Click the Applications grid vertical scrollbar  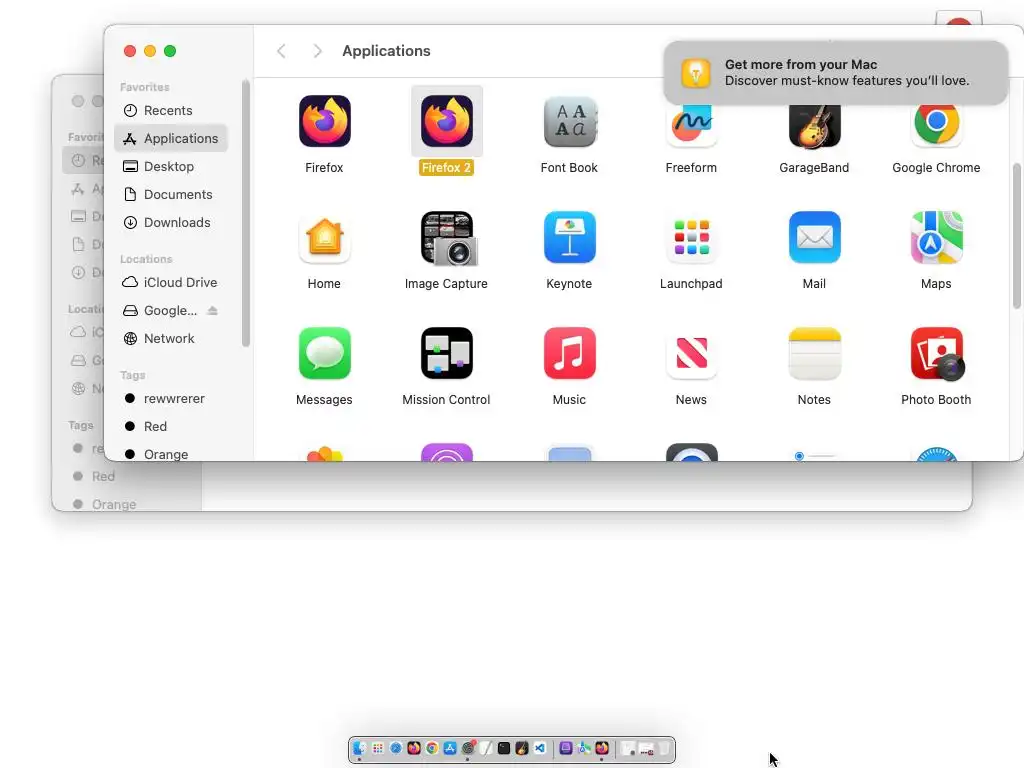(1017, 236)
